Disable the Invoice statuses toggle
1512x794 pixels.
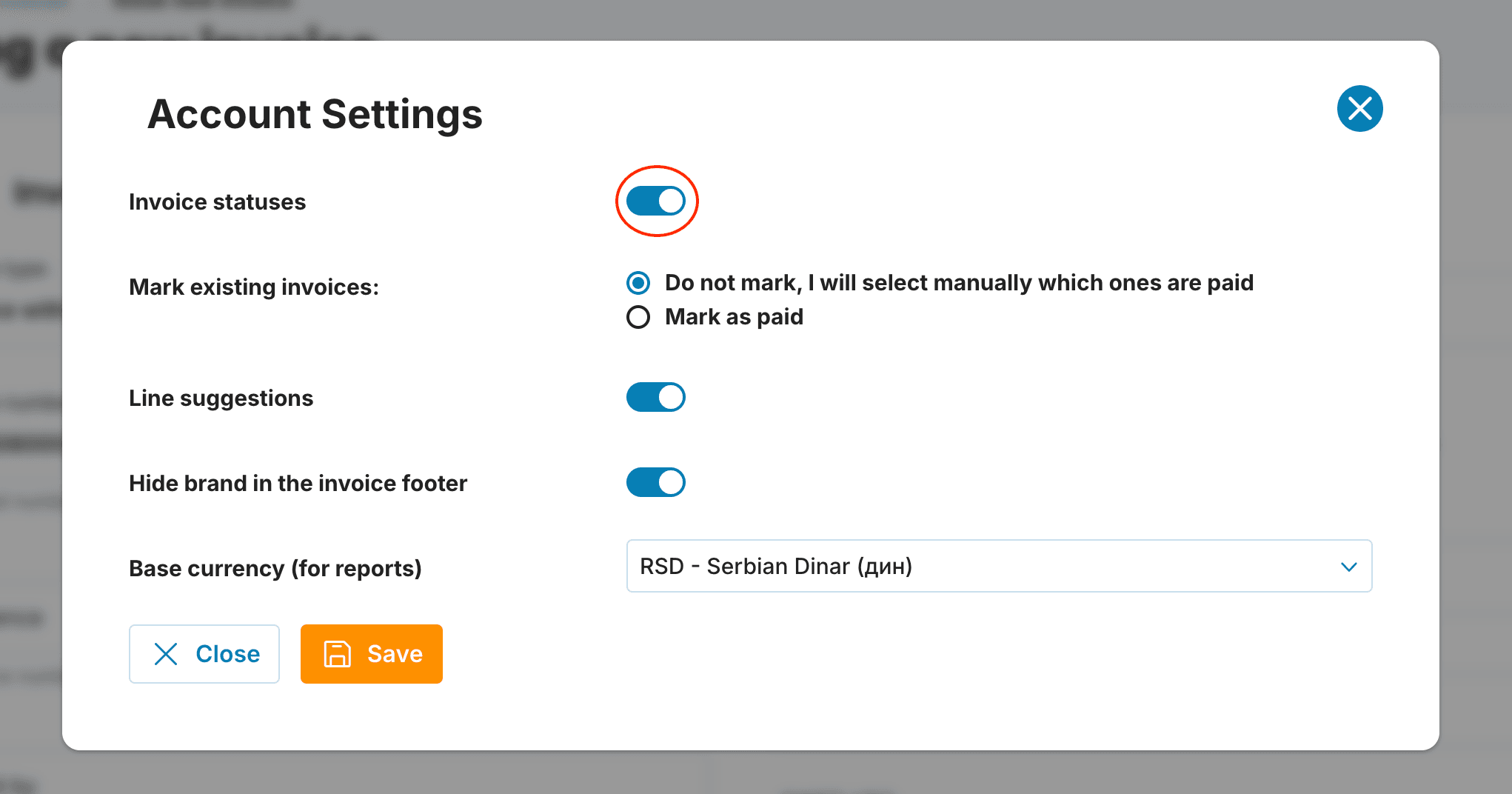(656, 201)
